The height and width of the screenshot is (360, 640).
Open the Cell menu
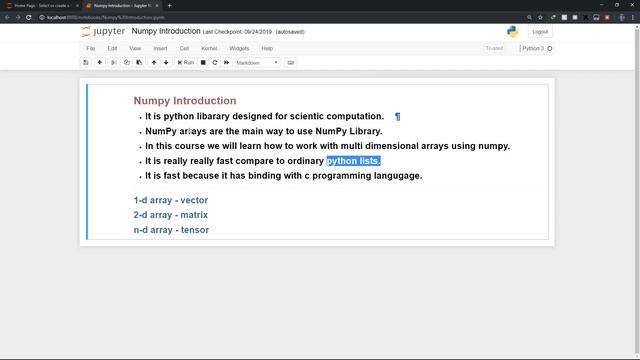pyautogui.click(x=184, y=48)
